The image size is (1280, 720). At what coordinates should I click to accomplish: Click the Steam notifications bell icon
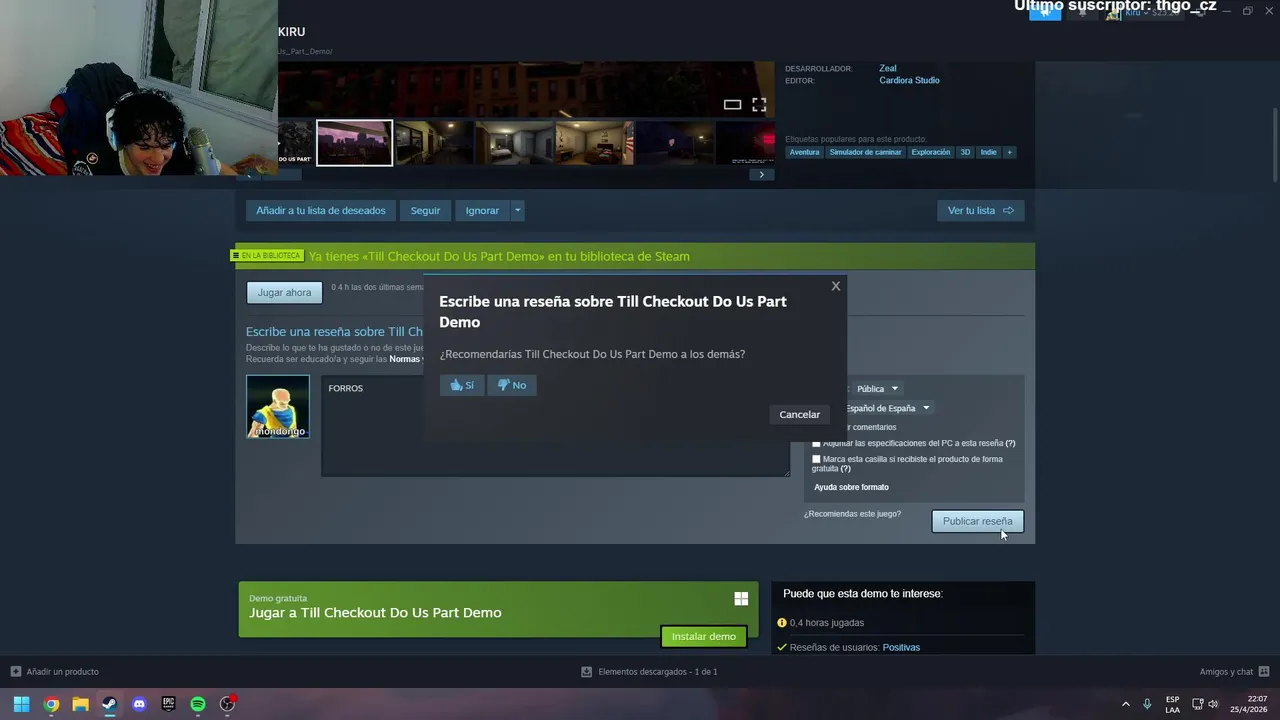pyautogui.click(x=1083, y=12)
